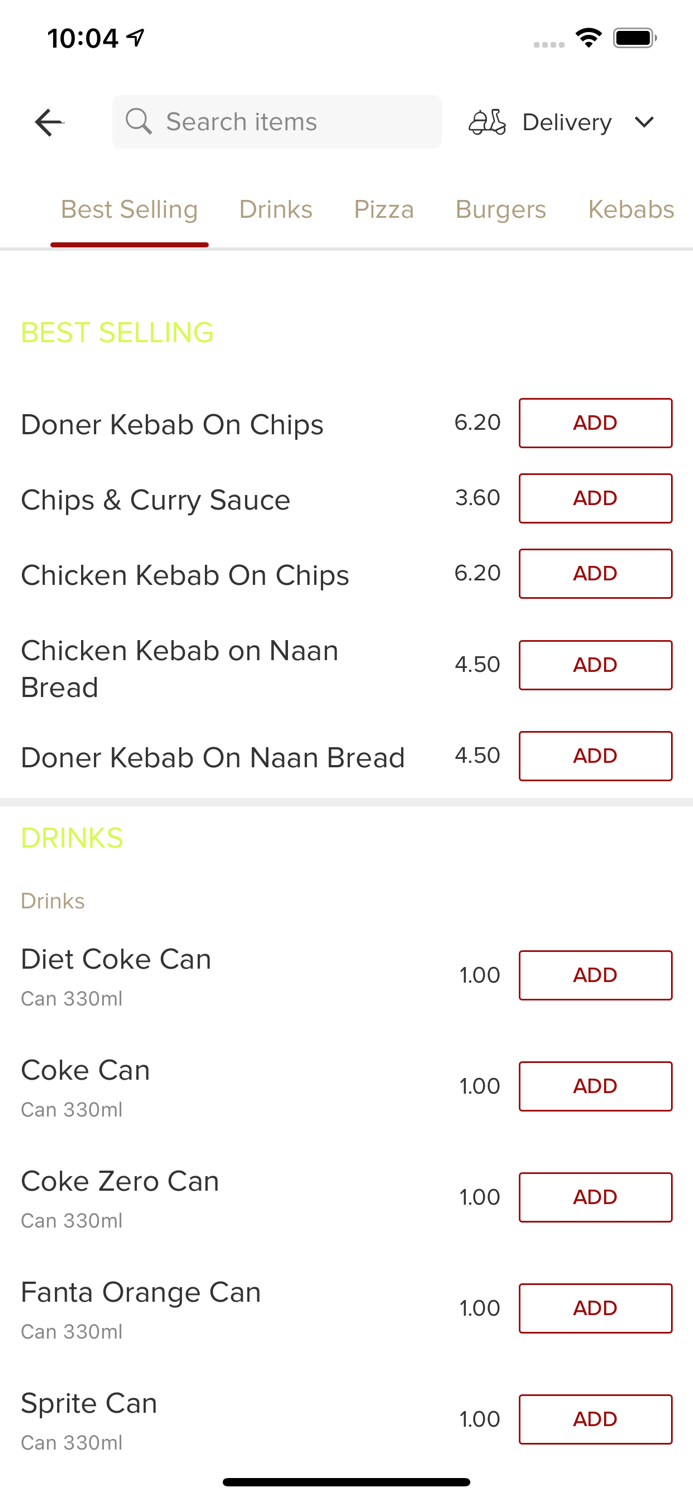
Task: Add Doner Kebab On Chips to order
Action: (595, 423)
